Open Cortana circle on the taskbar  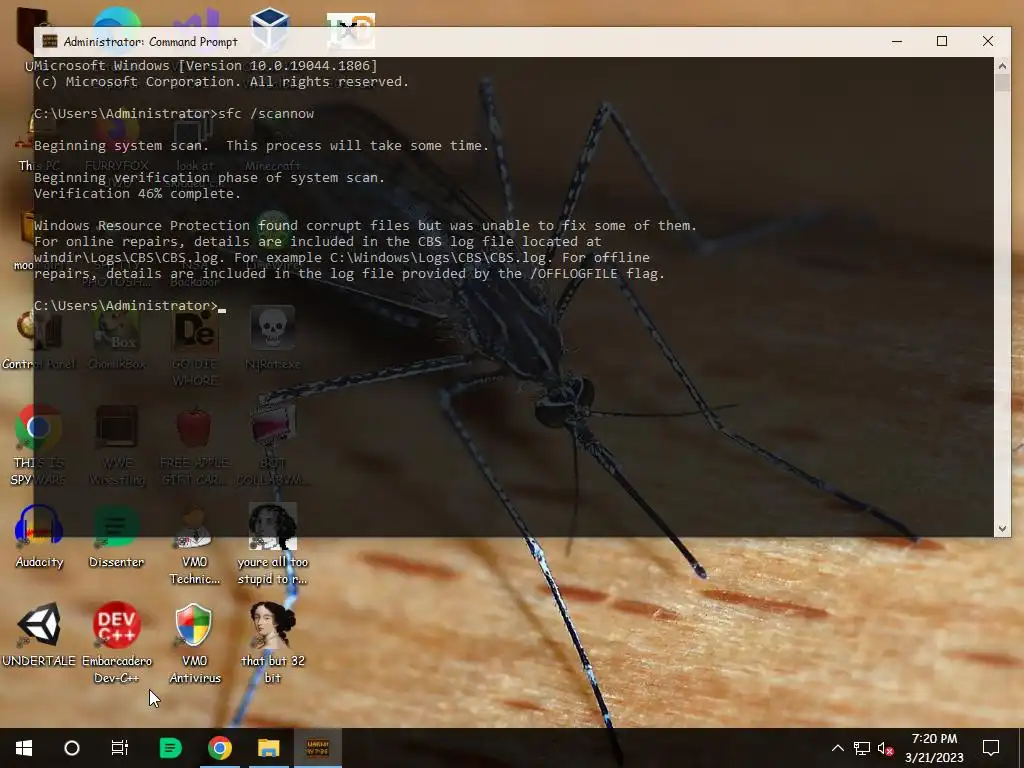72,748
